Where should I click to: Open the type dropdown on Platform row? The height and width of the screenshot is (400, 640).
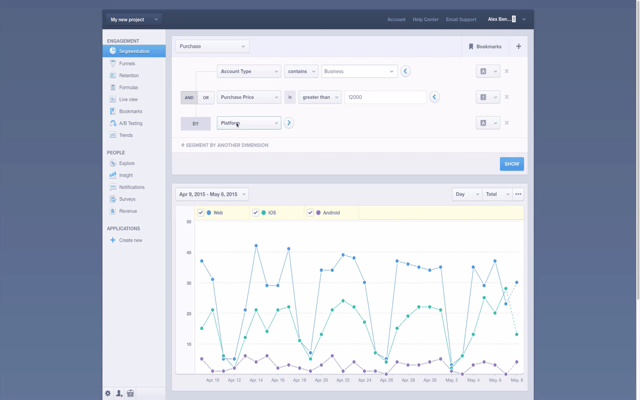[488, 123]
